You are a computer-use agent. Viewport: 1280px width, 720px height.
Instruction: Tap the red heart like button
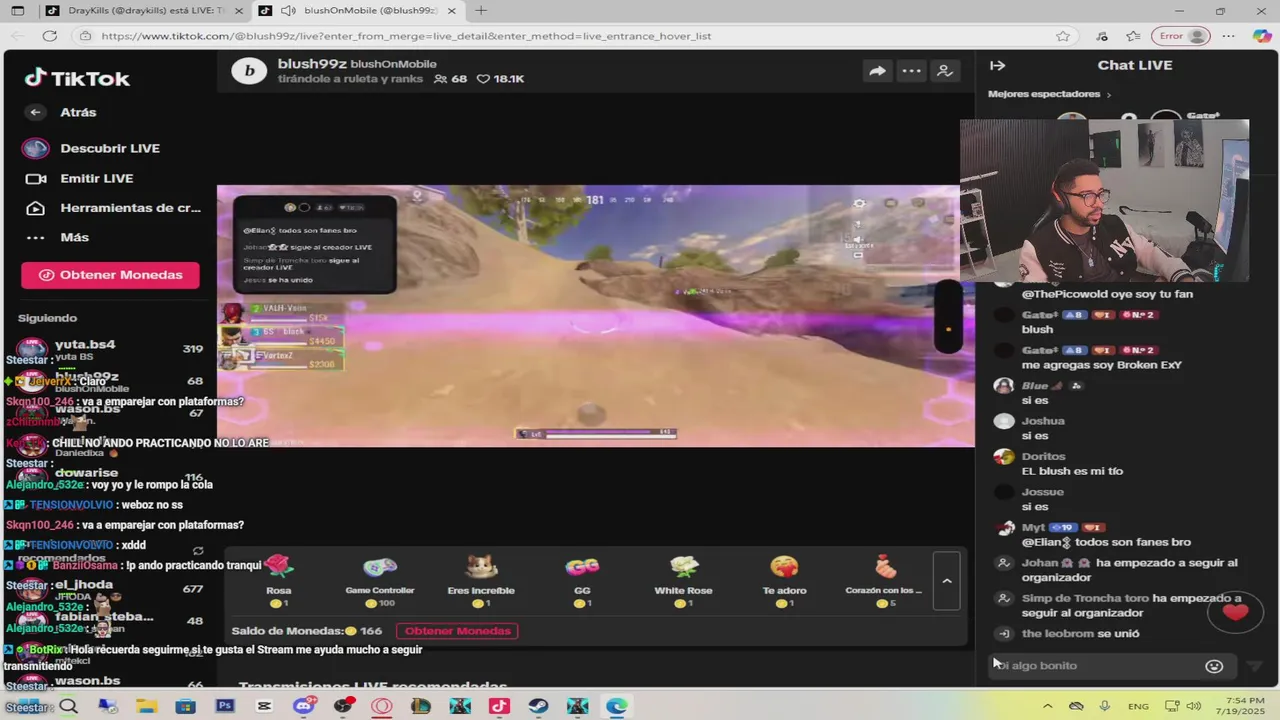(x=1235, y=612)
